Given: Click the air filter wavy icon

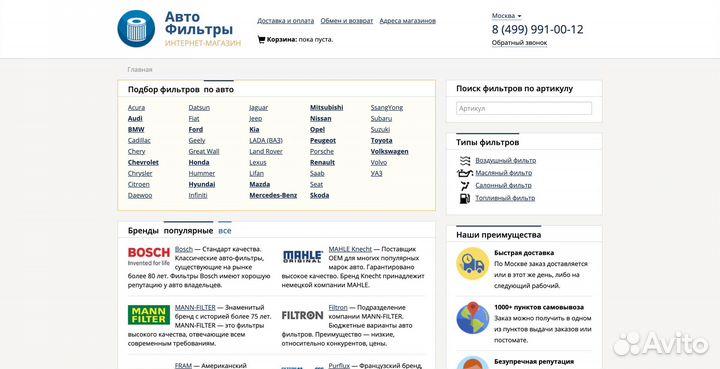Looking at the screenshot, I should [x=465, y=161].
